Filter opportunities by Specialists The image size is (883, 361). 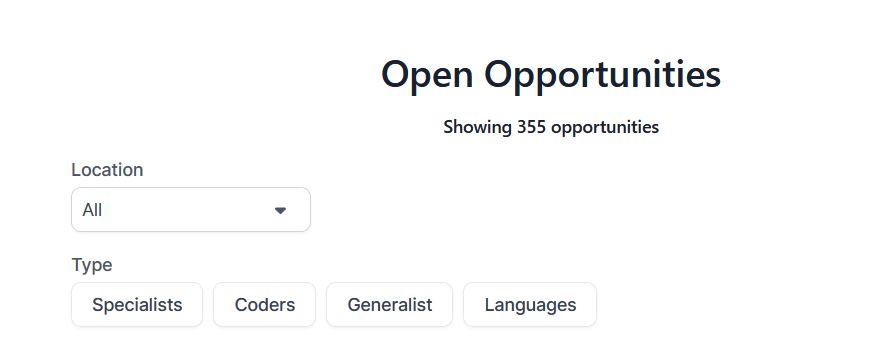tap(137, 305)
